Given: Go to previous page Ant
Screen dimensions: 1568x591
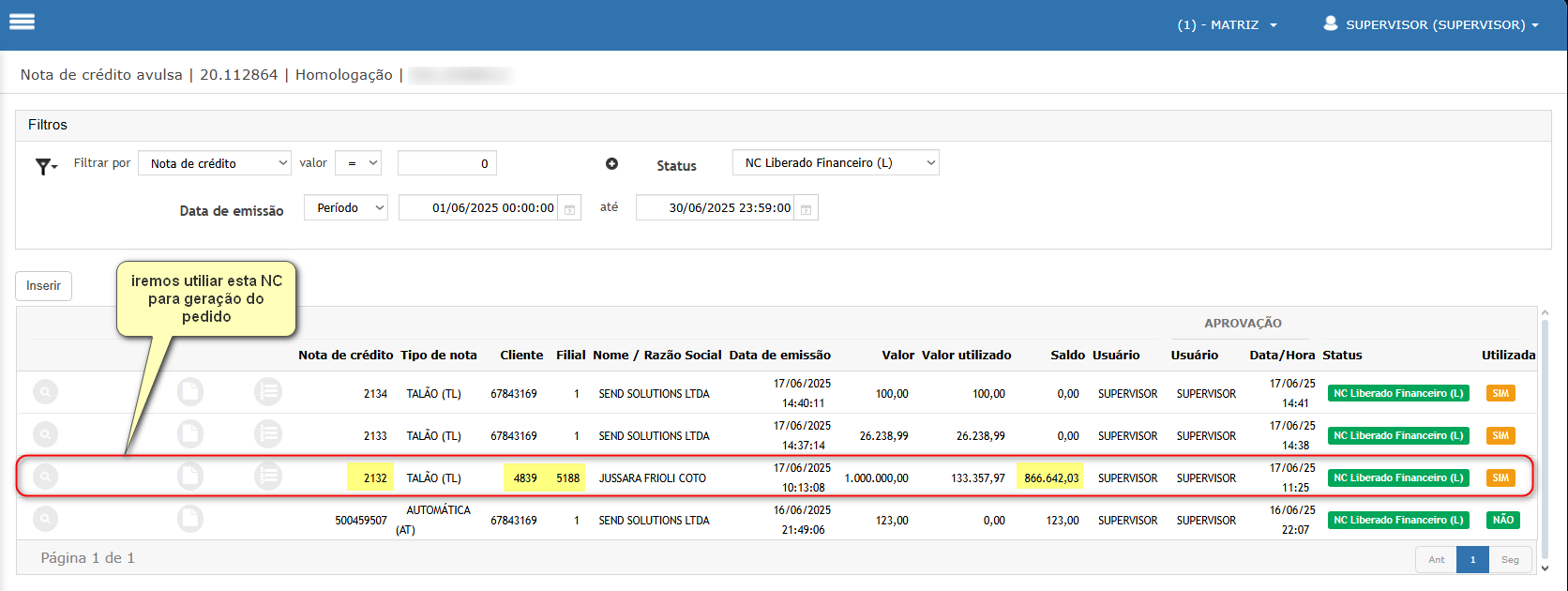Looking at the screenshot, I should (1436, 560).
